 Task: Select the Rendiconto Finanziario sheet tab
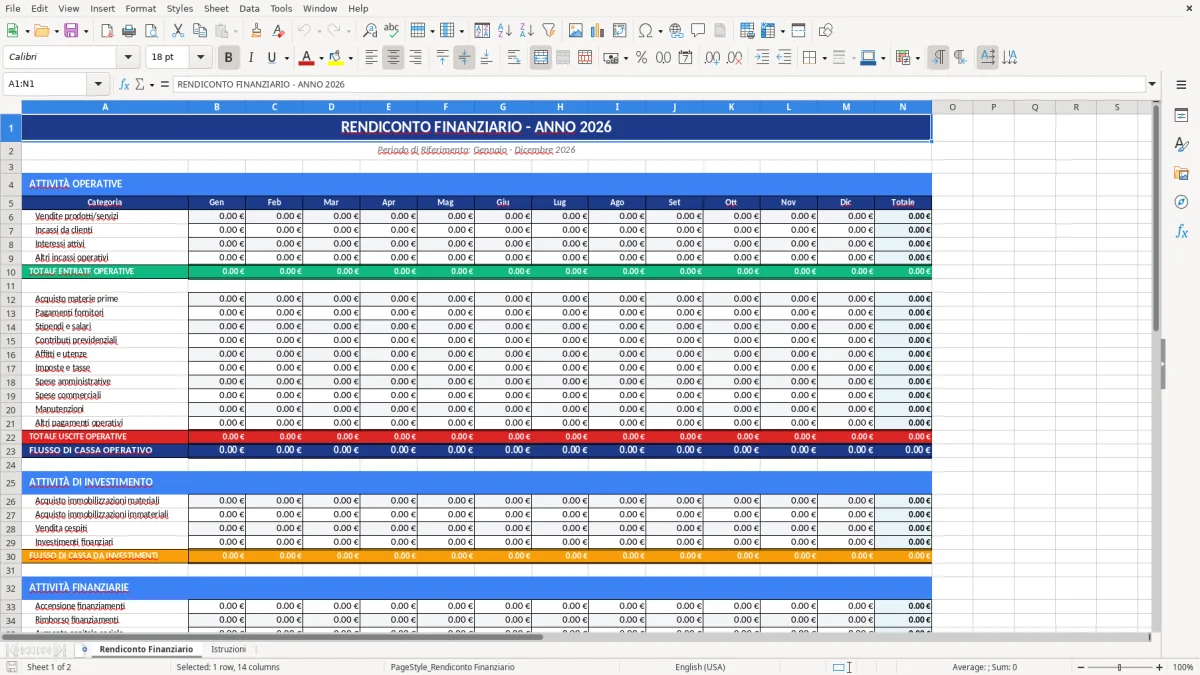[146, 649]
